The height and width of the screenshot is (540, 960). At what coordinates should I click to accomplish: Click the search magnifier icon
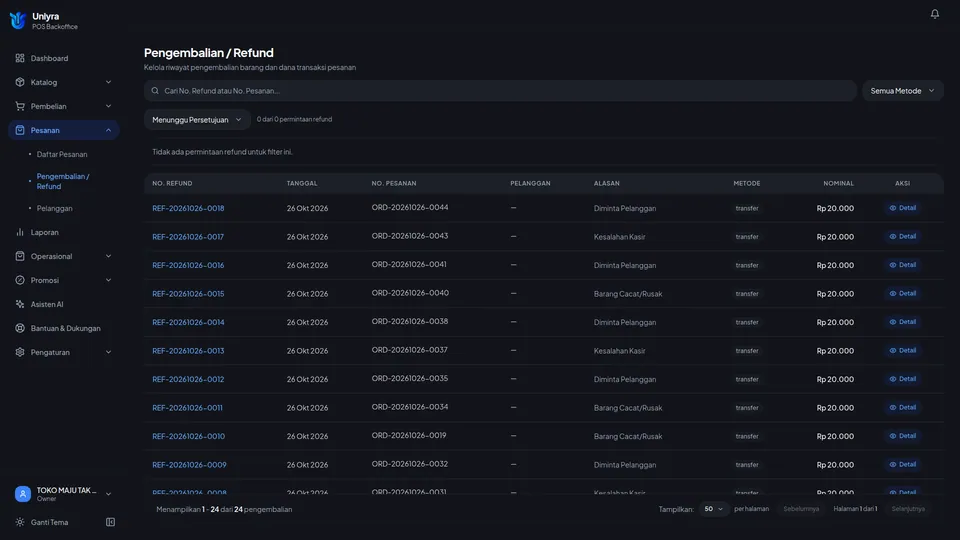tap(155, 91)
